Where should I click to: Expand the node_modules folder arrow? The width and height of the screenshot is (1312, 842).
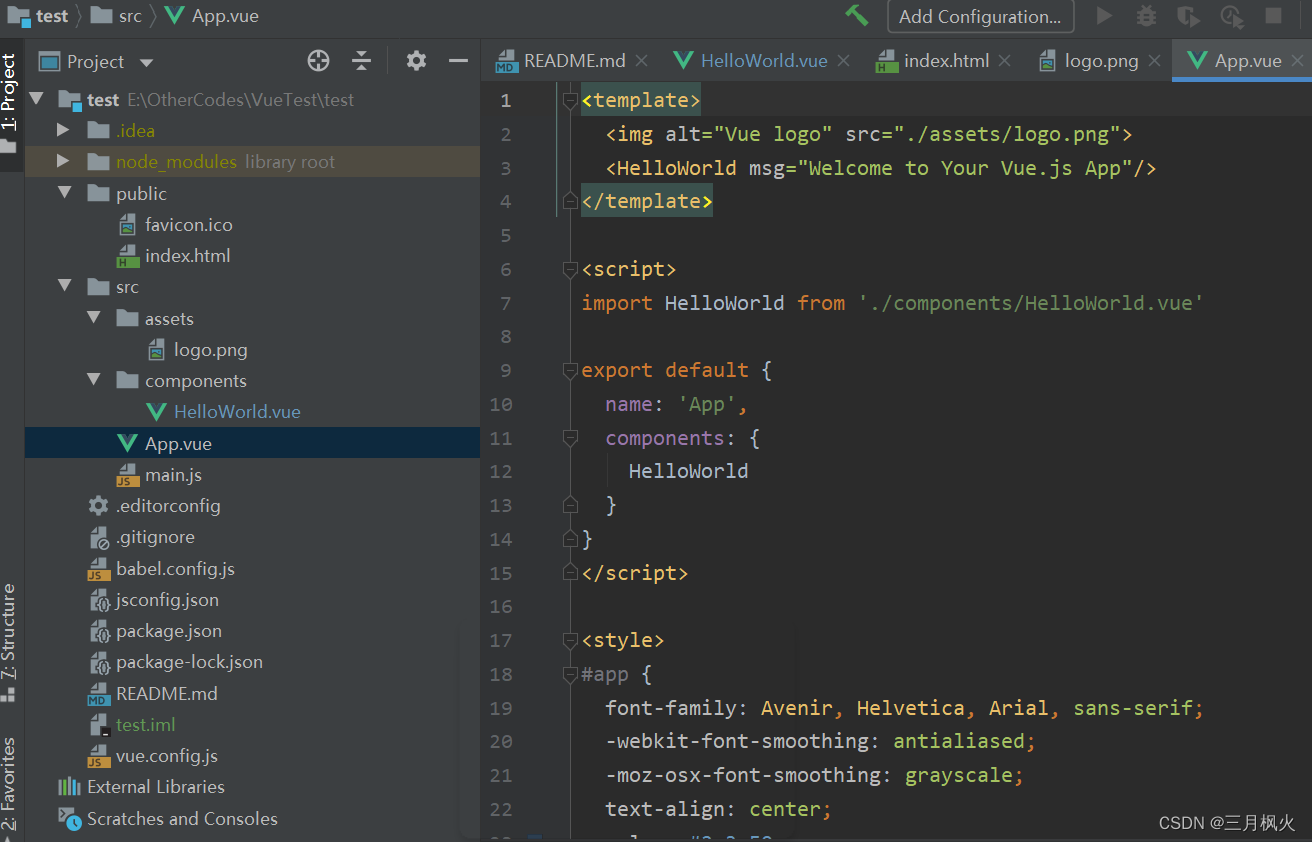(63, 161)
